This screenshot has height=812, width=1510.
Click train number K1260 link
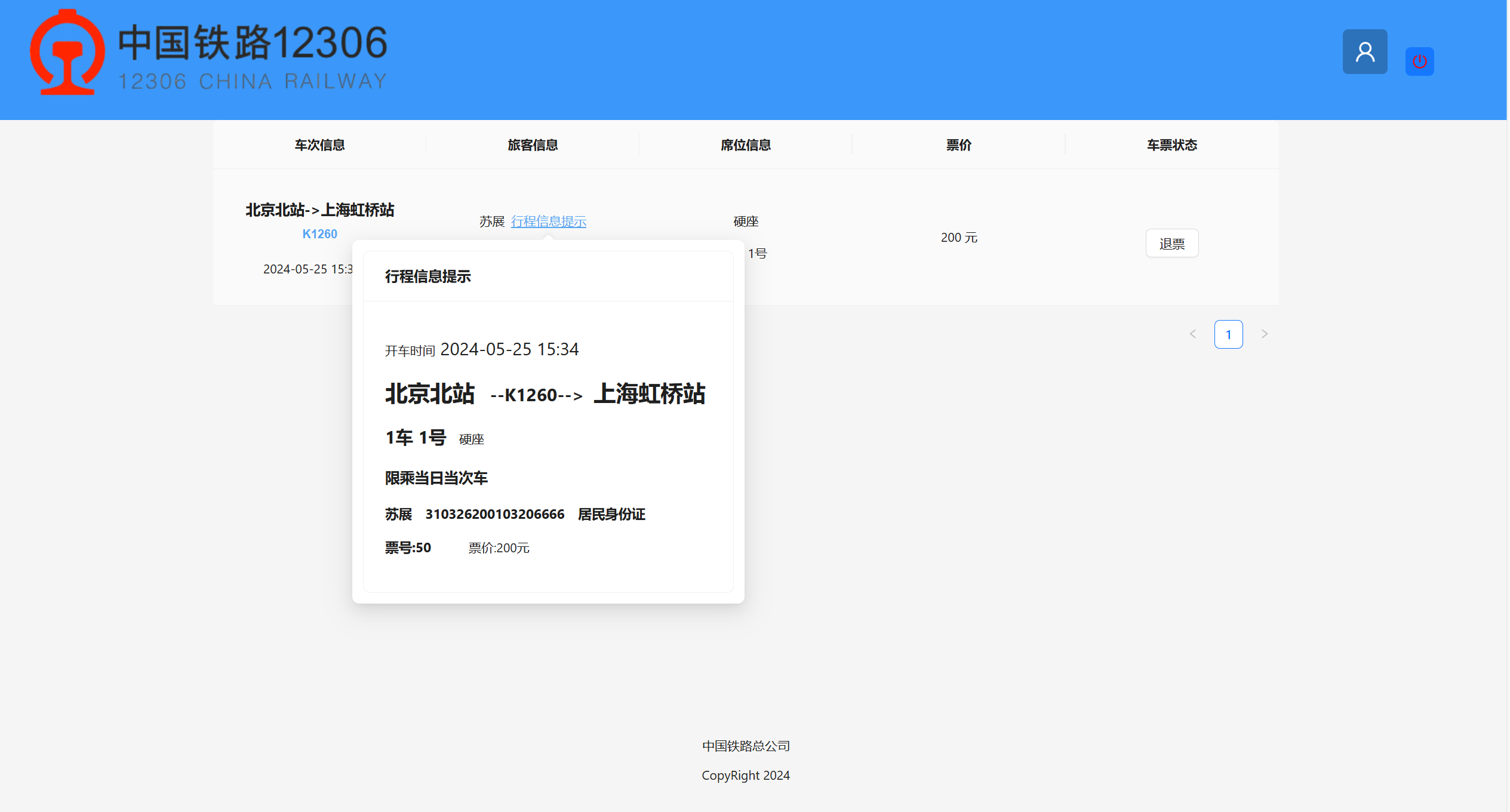click(320, 234)
